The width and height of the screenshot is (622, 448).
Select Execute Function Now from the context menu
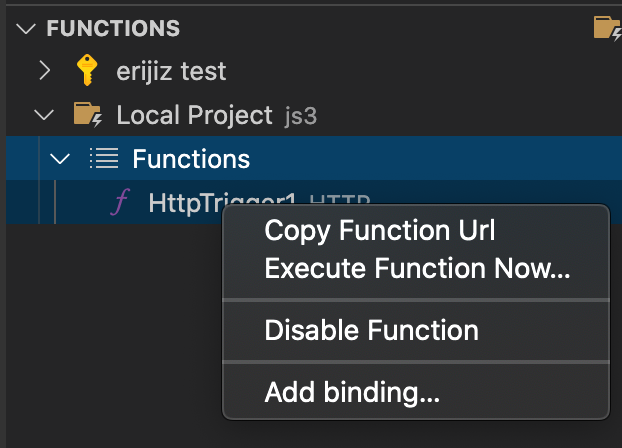[x=417, y=268]
